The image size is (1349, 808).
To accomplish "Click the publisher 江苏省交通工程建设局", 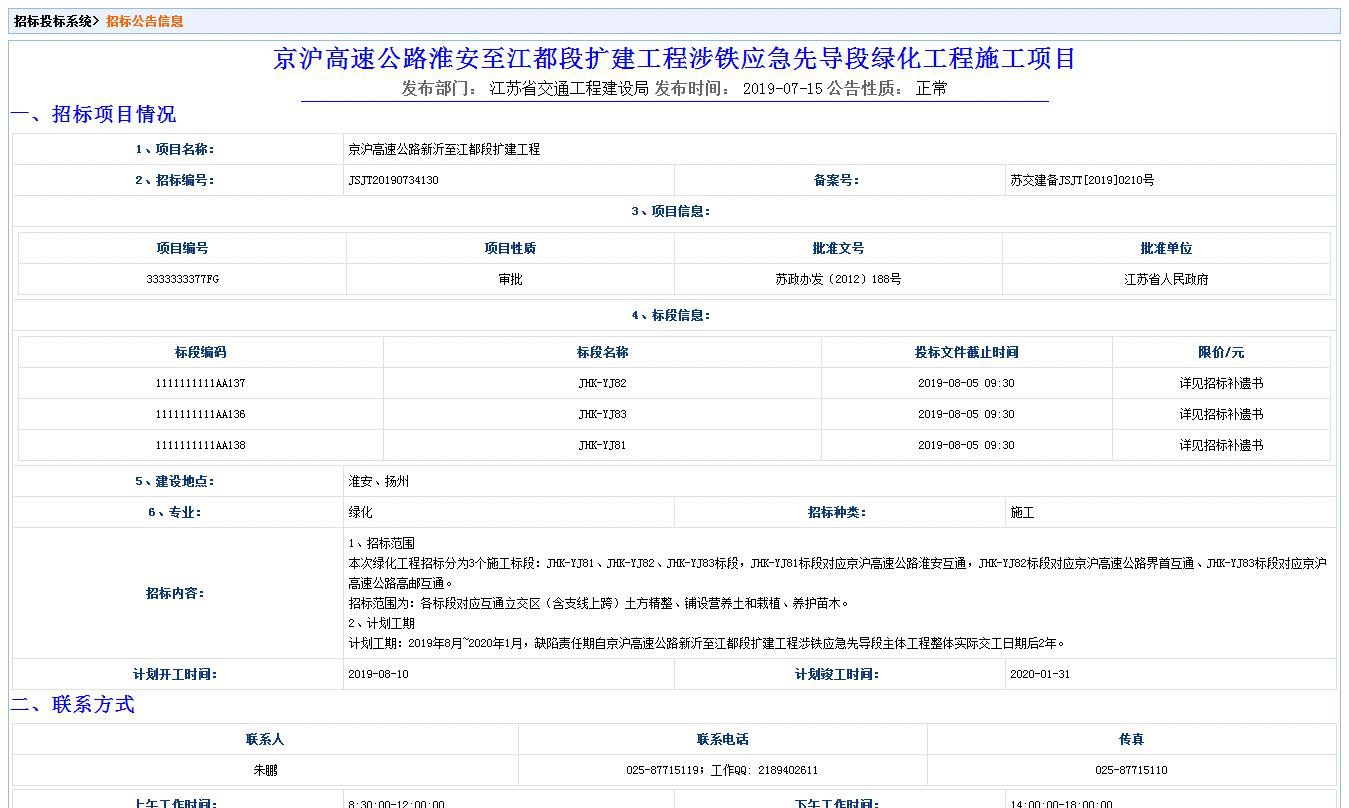I will (569, 88).
